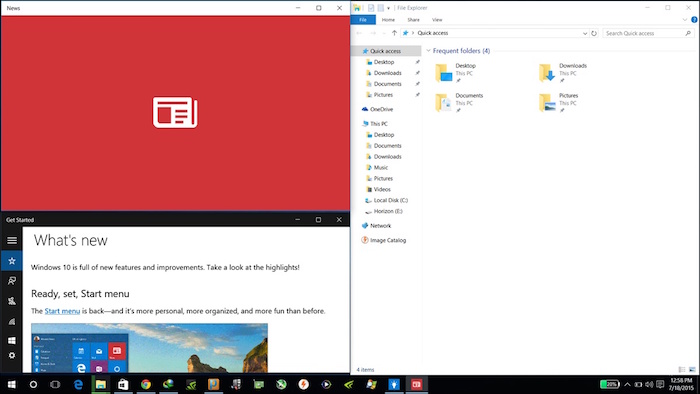Image resolution: width=700 pixels, height=394 pixels.
Task: Switch to details view in File Explorer status bar
Action: 682,369
